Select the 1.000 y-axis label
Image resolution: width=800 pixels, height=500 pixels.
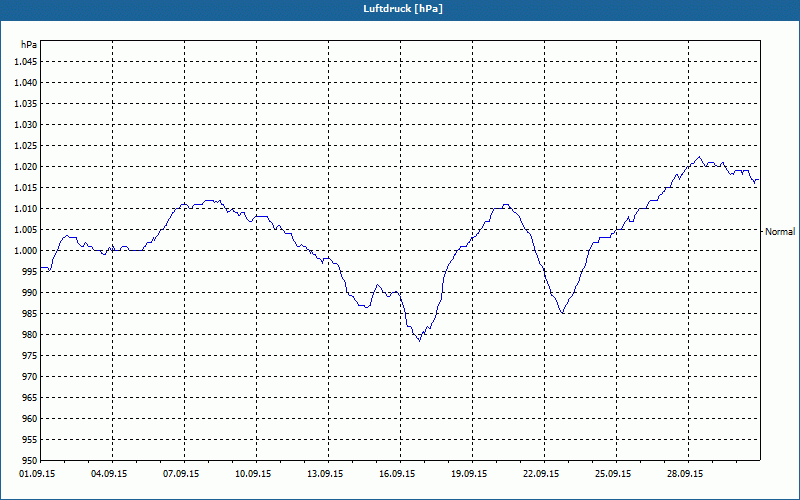[26, 251]
